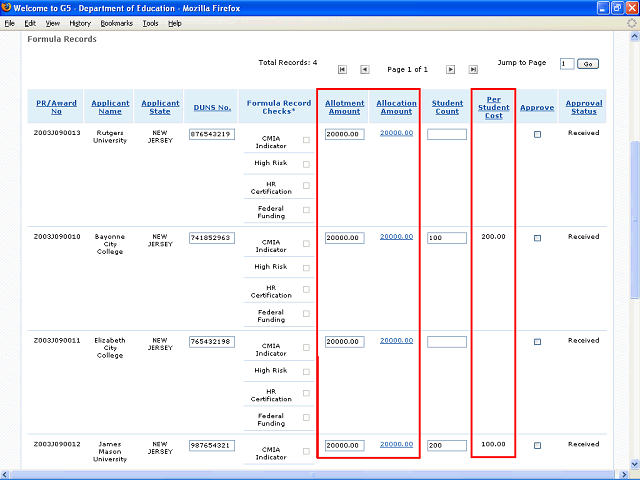
Task: Click Bayonne City College DUNS number field
Action: point(211,238)
